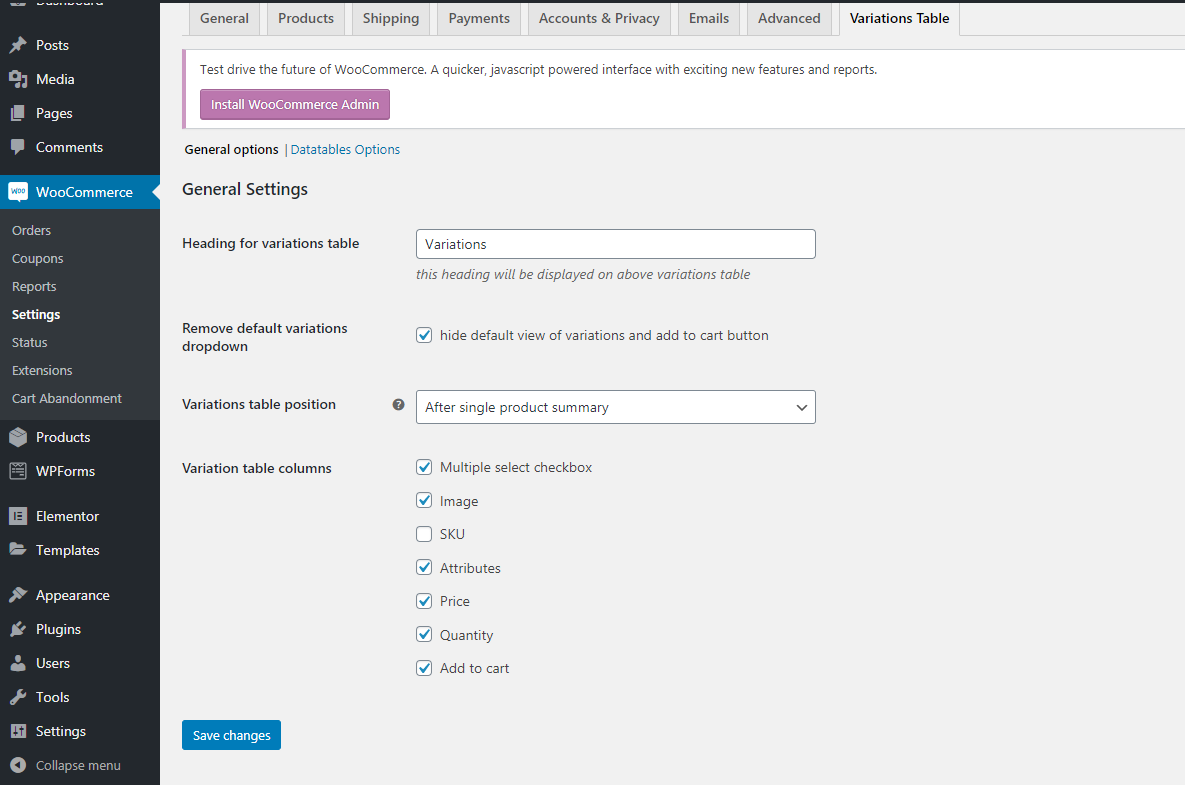1185x785 pixels.
Task: Open Cart Abandonment submenu item
Action: tap(67, 398)
